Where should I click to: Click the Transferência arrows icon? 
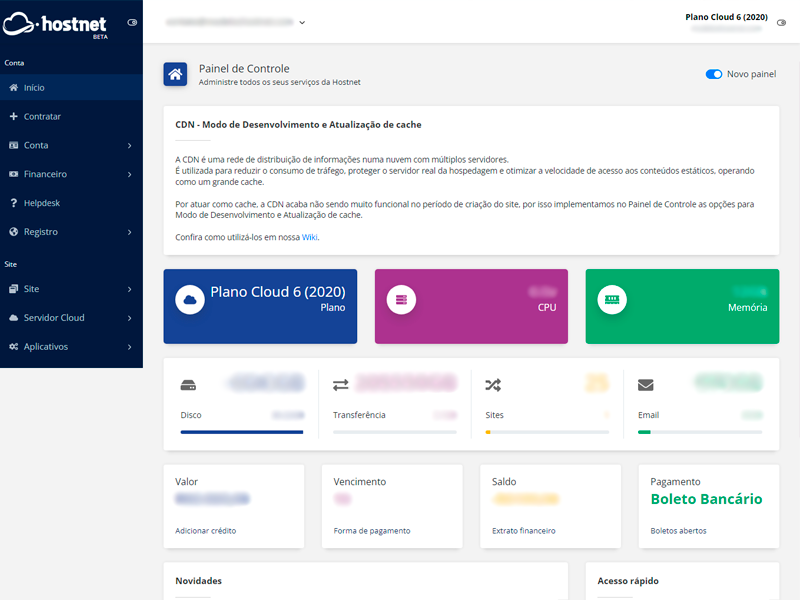[341, 385]
